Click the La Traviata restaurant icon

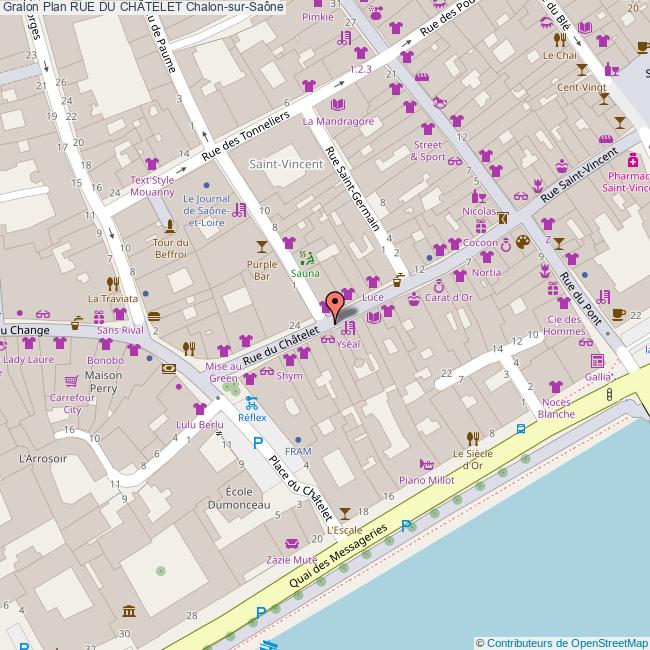pos(114,282)
